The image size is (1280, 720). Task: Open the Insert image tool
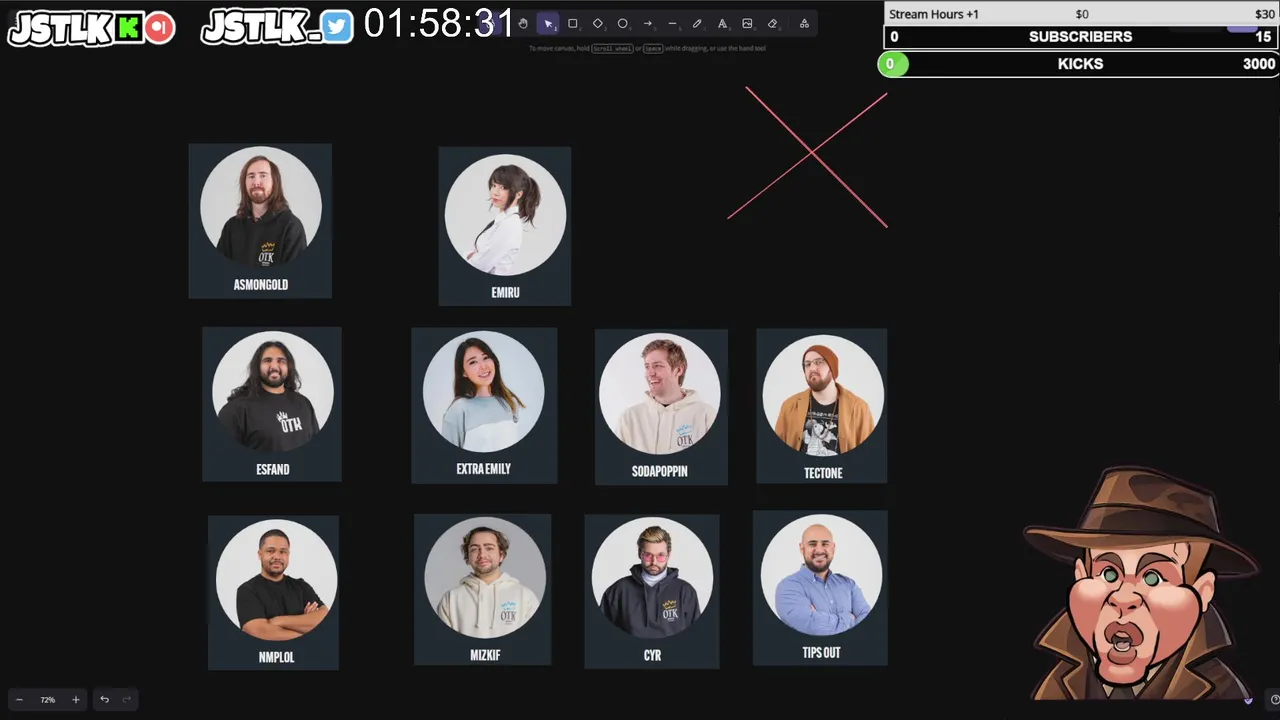[x=747, y=24]
